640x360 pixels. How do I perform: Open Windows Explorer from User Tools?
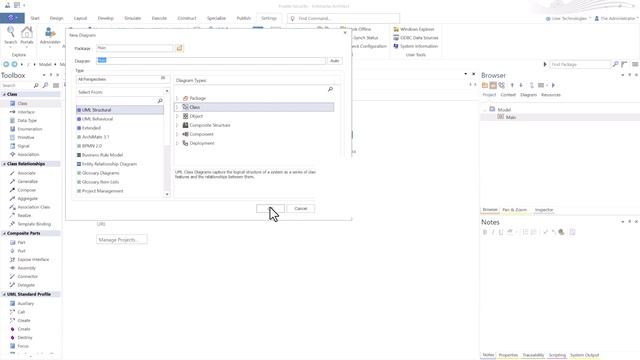(414, 29)
